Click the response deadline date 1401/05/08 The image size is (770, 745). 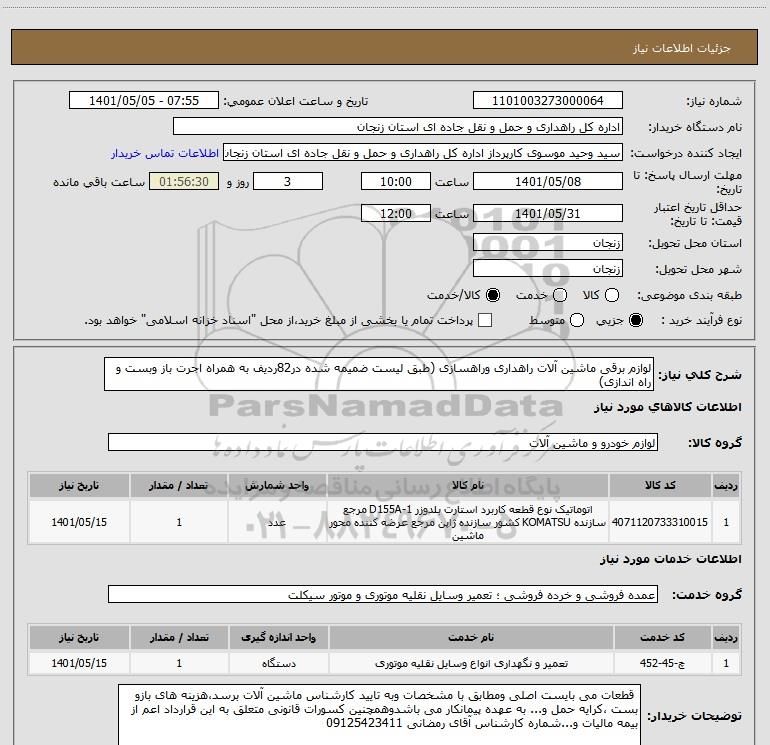(548, 182)
